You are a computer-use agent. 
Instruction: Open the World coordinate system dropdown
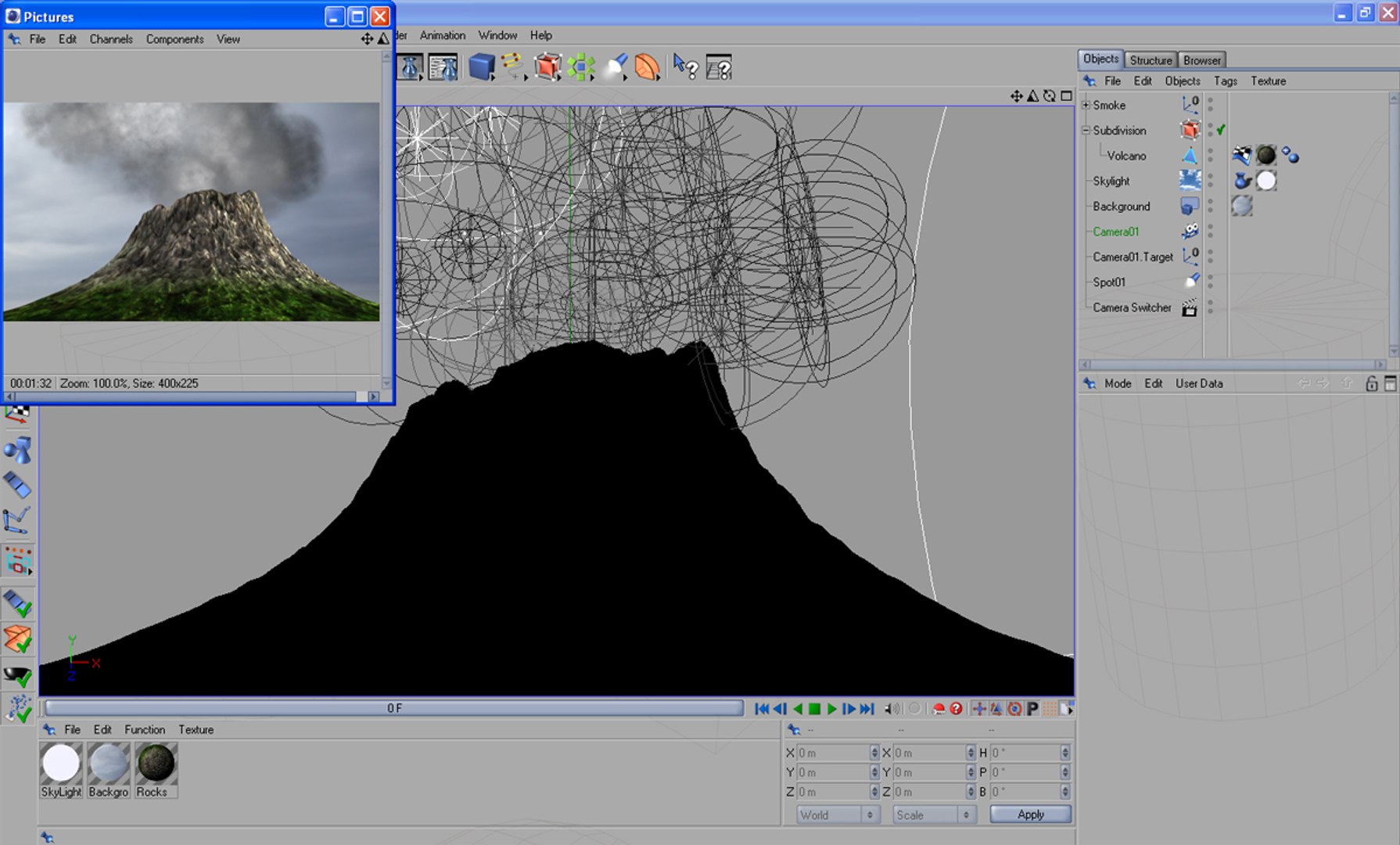pyautogui.click(x=837, y=814)
